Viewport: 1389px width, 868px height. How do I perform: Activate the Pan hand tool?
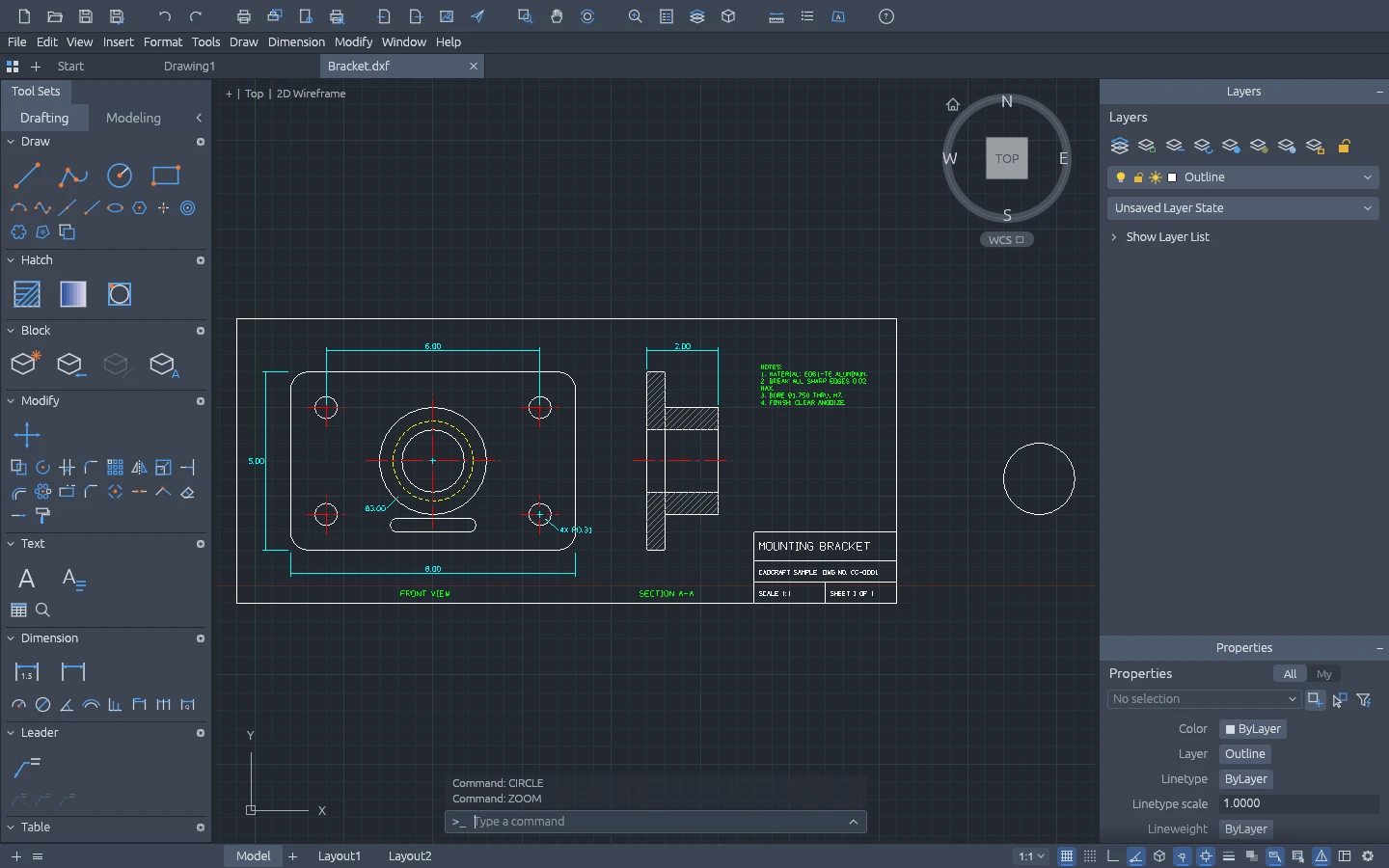coord(557,16)
